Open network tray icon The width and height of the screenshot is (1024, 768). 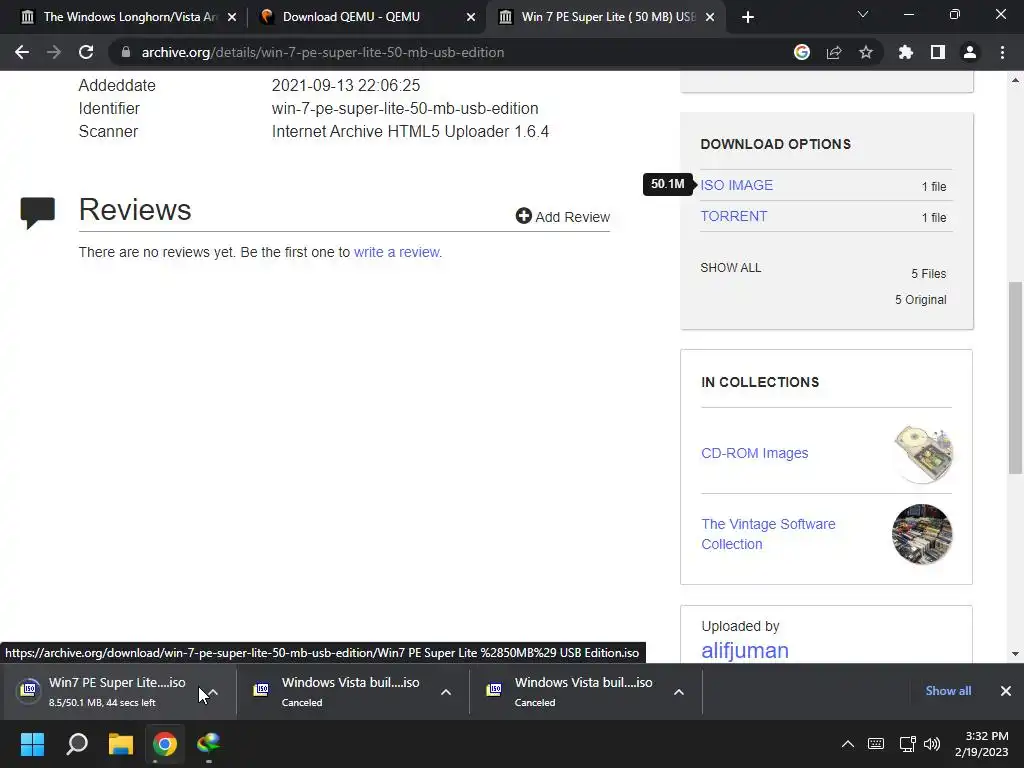907,744
